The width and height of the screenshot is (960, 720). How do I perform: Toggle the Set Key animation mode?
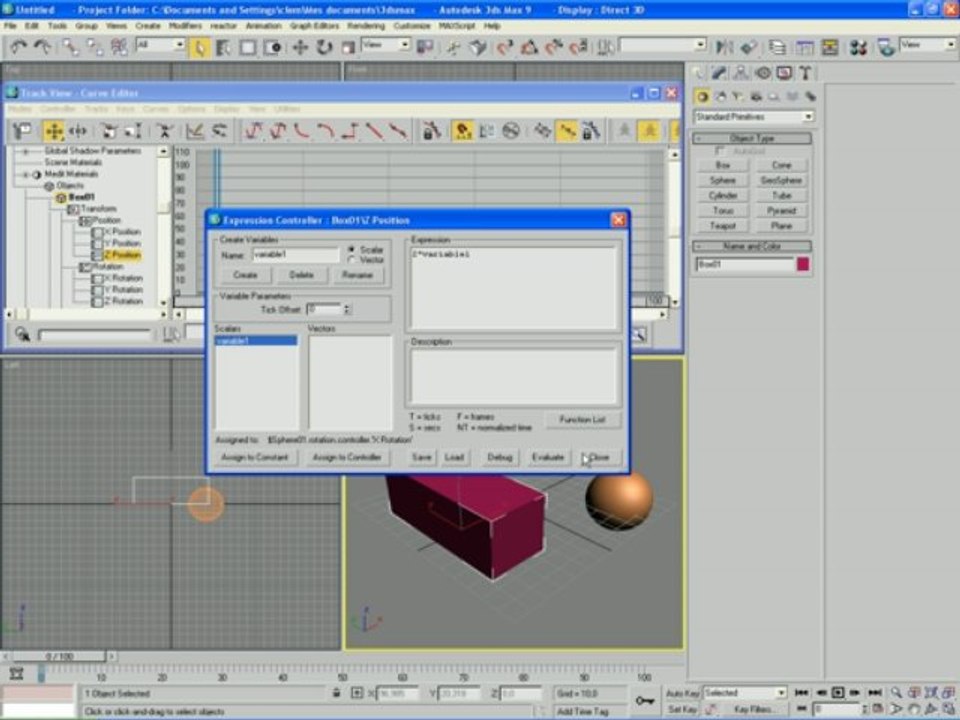682,710
